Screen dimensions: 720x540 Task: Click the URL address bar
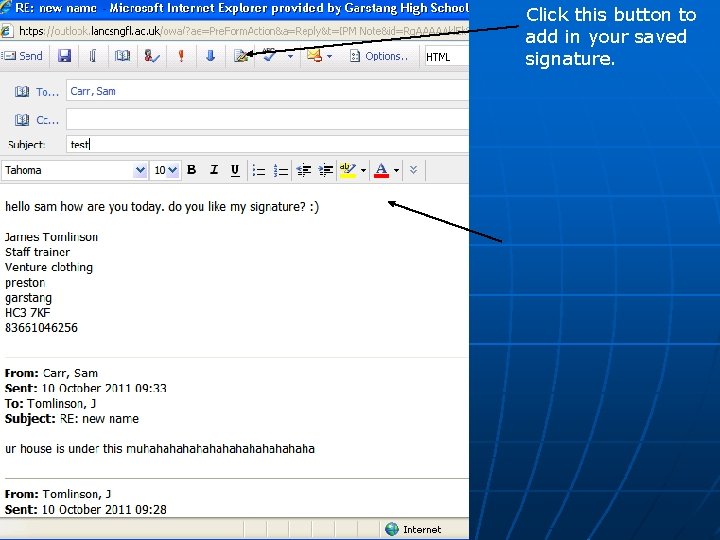coord(243,31)
